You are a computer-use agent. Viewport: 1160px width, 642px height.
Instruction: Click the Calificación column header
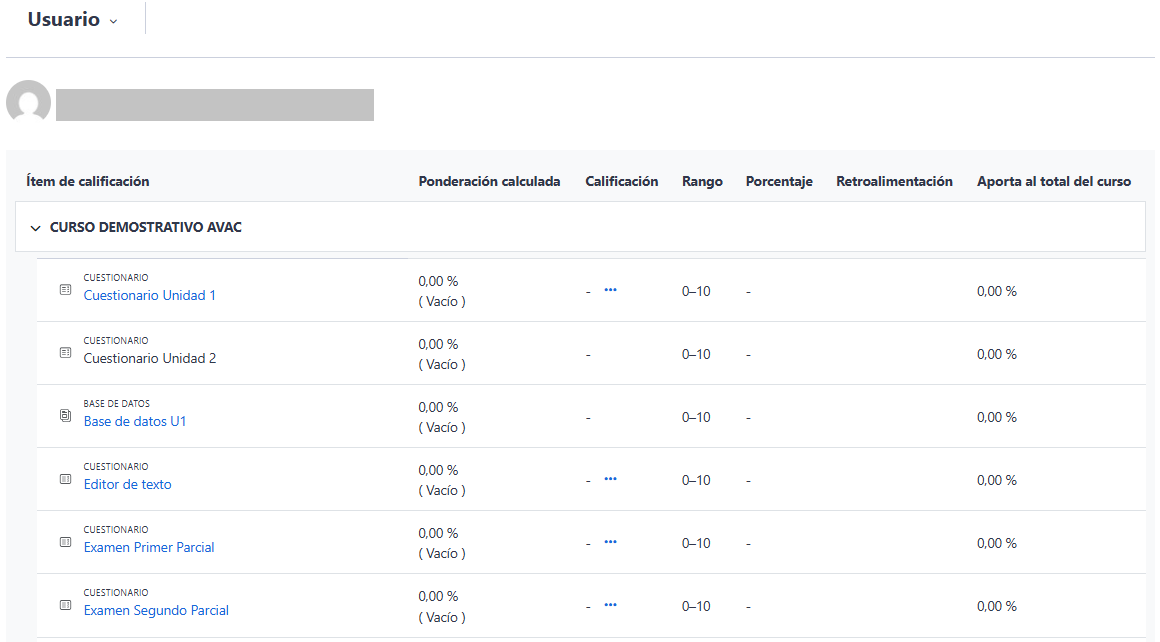(x=621, y=182)
